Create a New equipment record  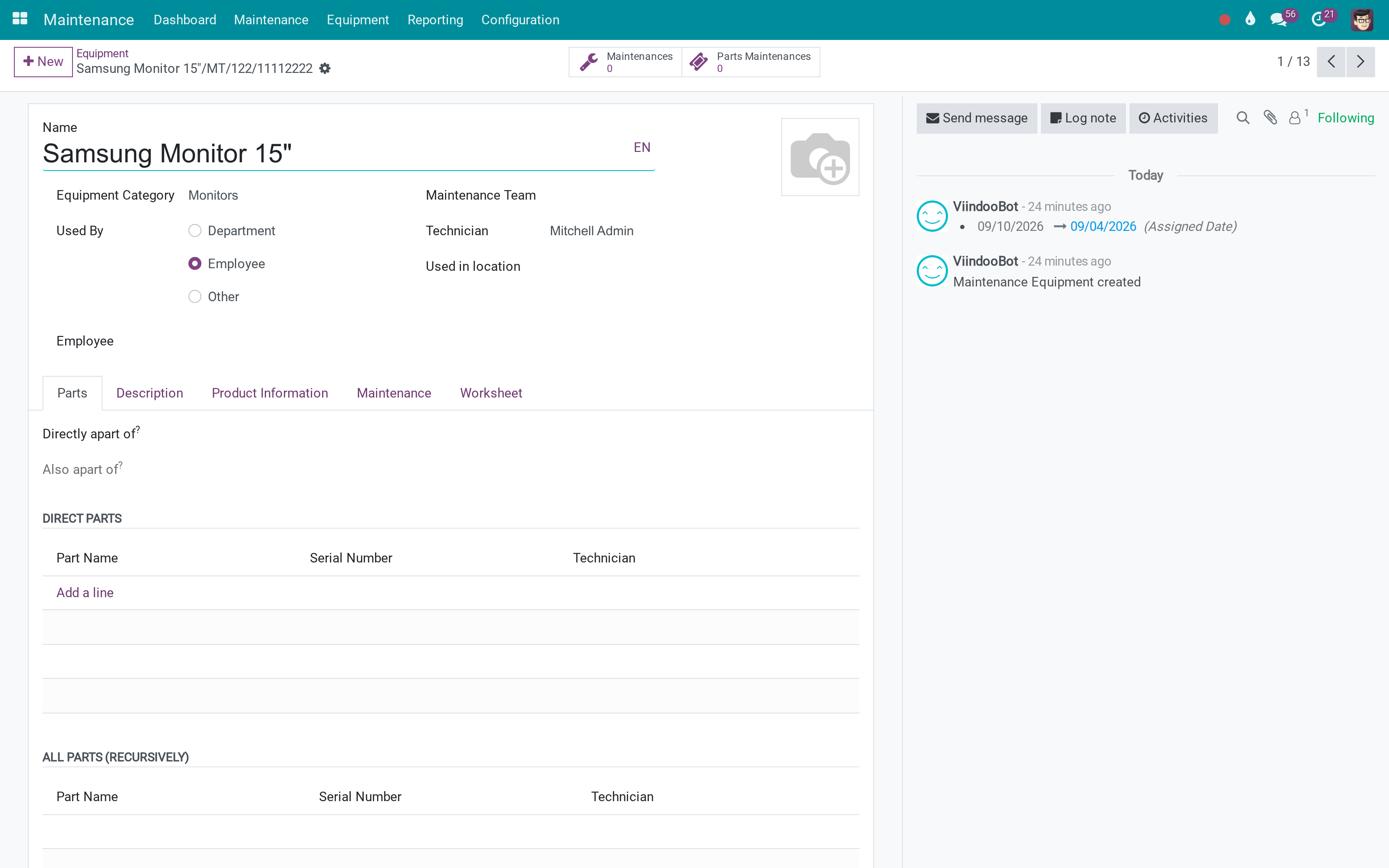[43, 62]
